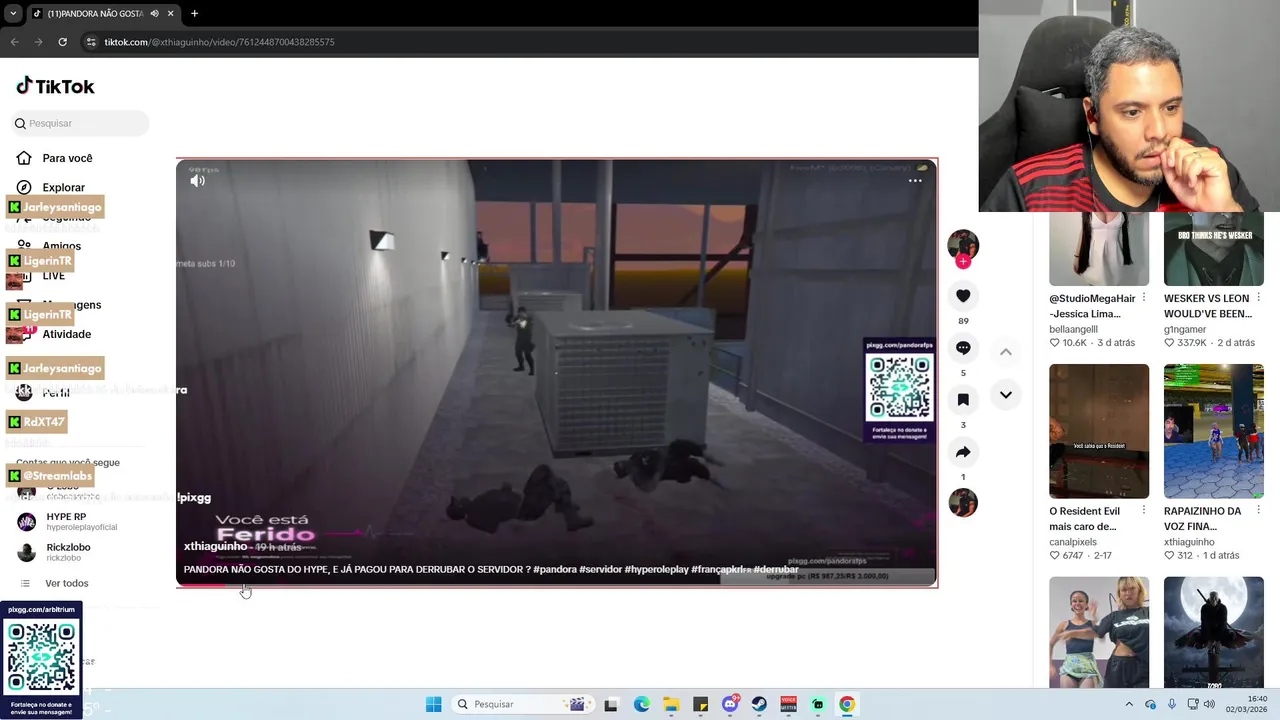Viewport: 1280px width, 720px height.
Task: Open options for O Resident Evil card
Action: (1144, 511)
